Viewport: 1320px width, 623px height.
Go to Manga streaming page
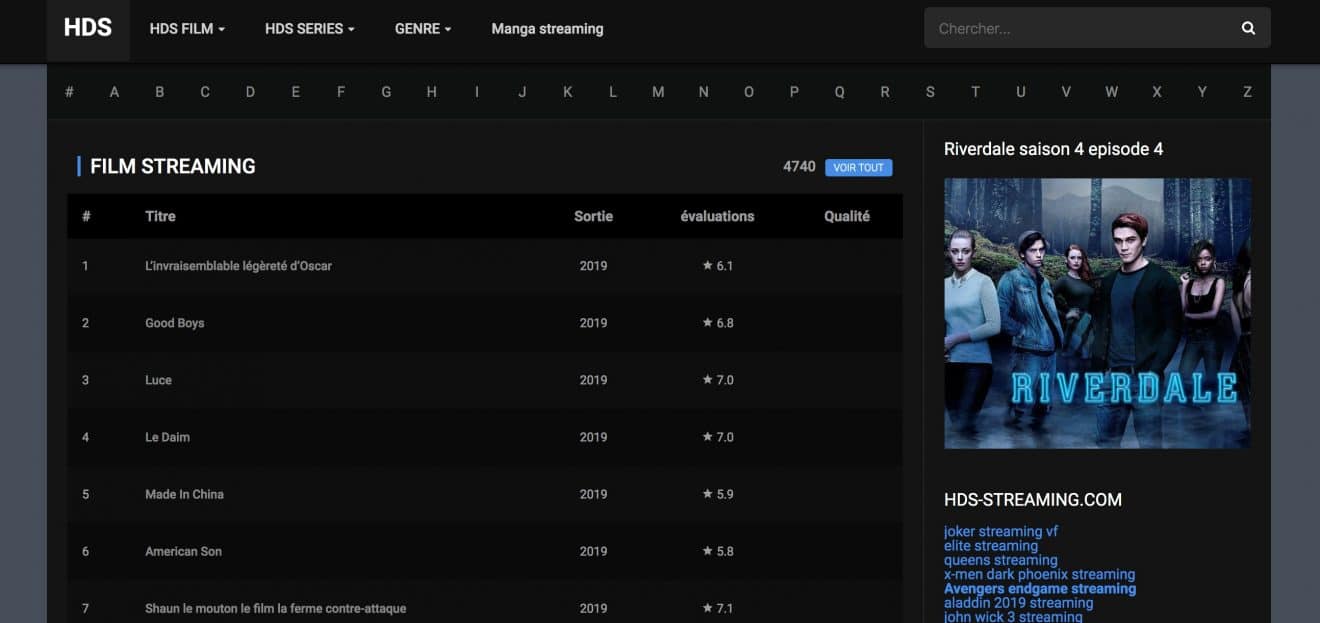pyautogui.click(x=547, y=29)
